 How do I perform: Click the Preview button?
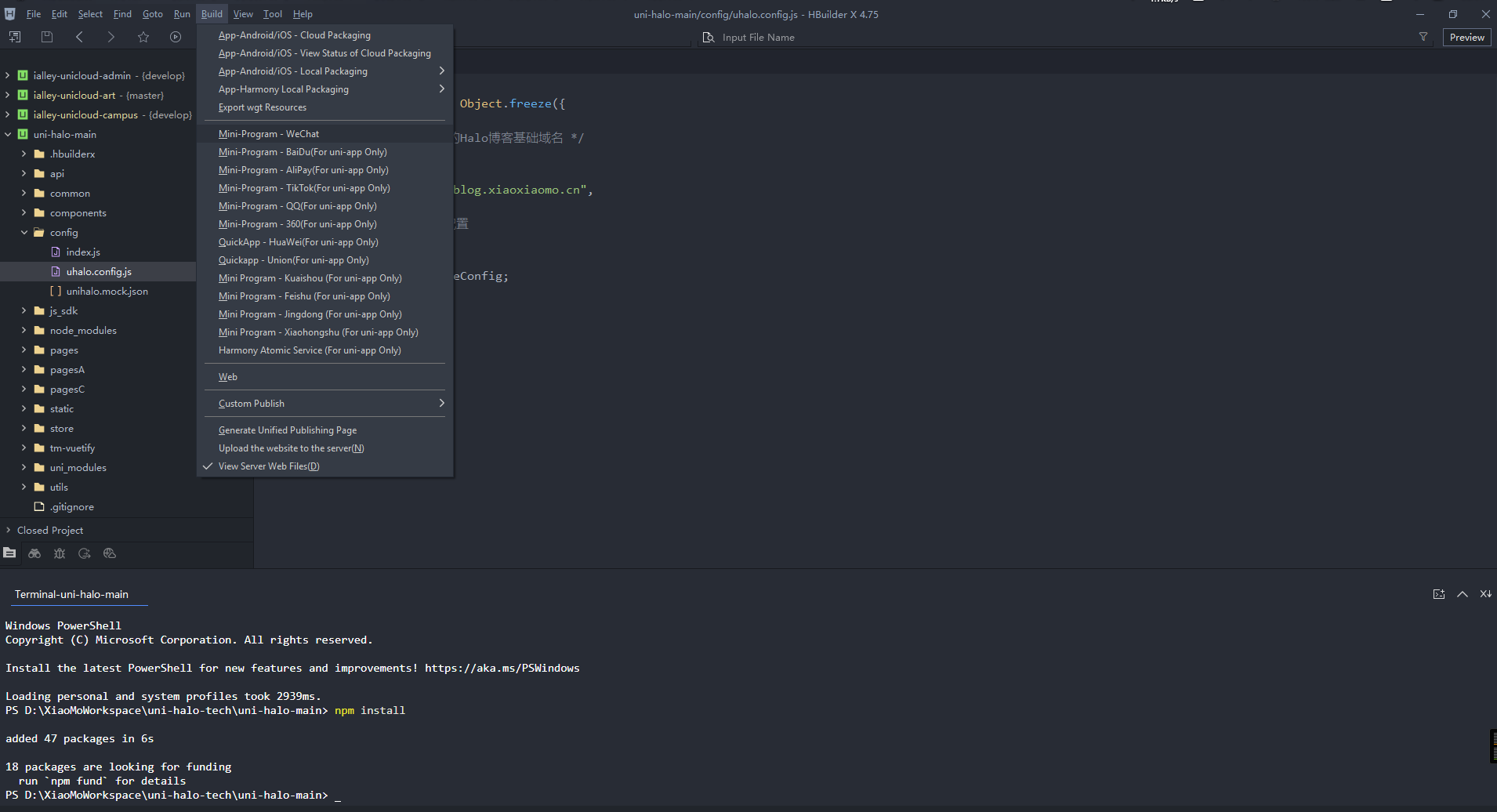tap(1466, 38)
